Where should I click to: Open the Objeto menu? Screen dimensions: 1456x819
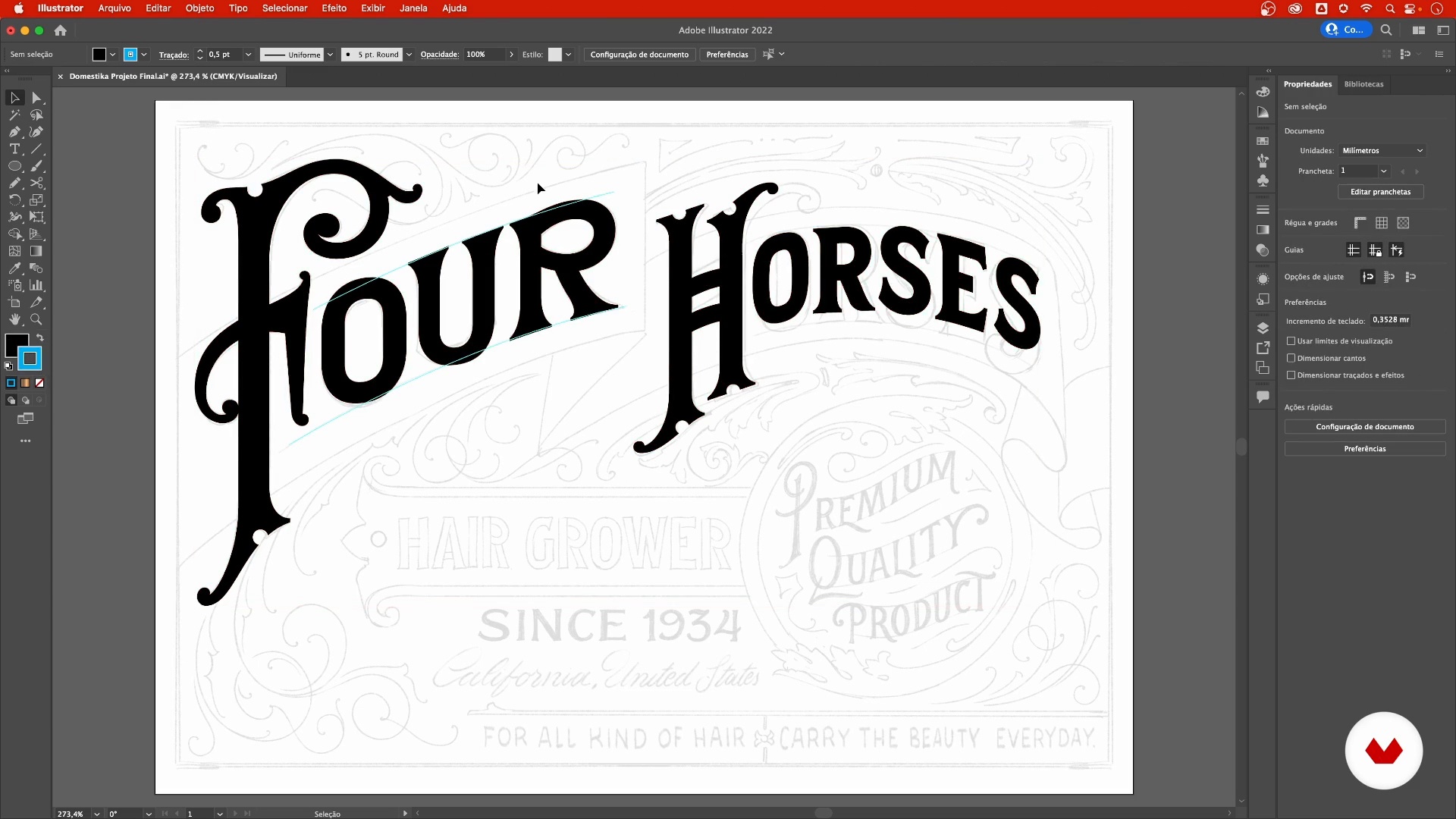tap(199, 8)
